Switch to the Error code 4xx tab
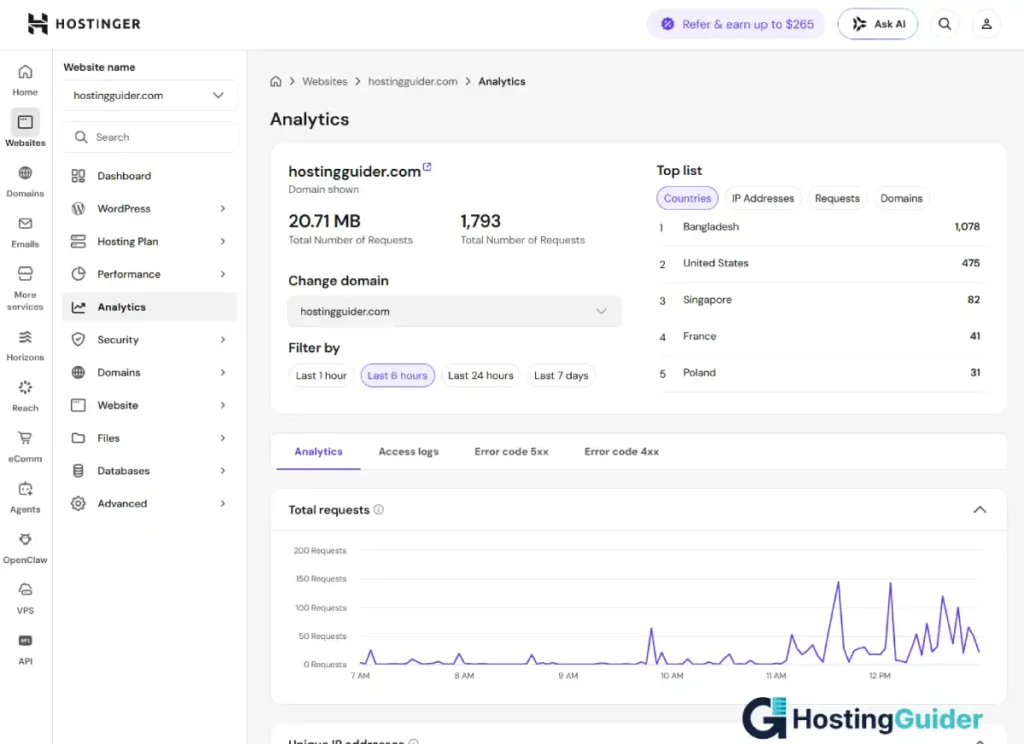Screen dimensions: 1024x744 [621, 452]
